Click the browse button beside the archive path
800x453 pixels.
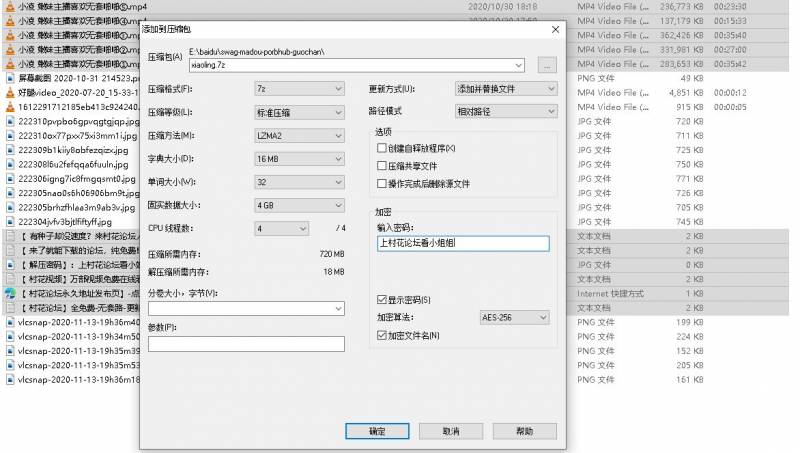click(x=546, y=65)
